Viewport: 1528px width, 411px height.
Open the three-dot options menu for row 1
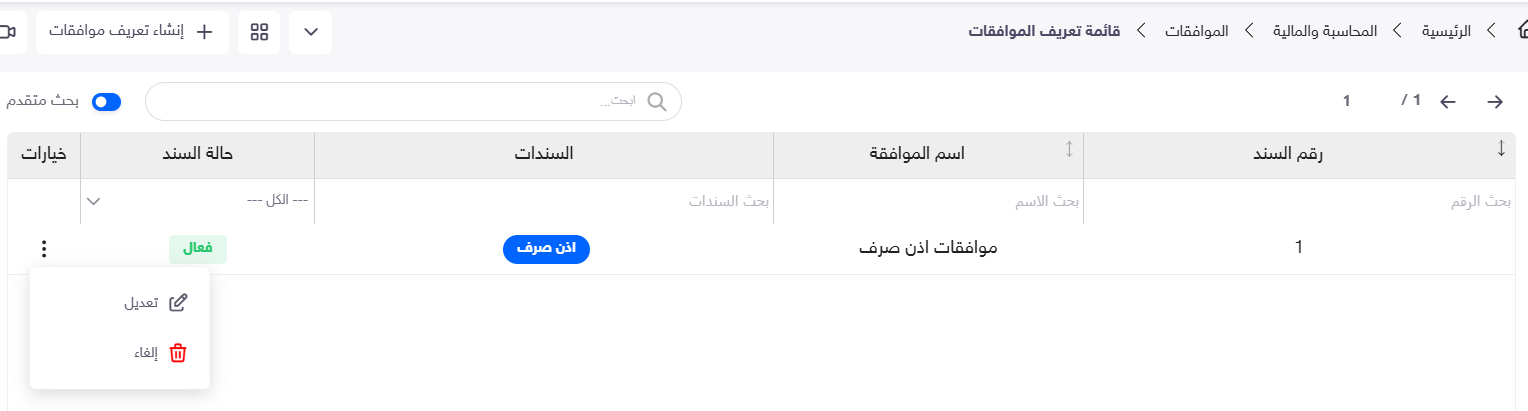click(43, 249)
